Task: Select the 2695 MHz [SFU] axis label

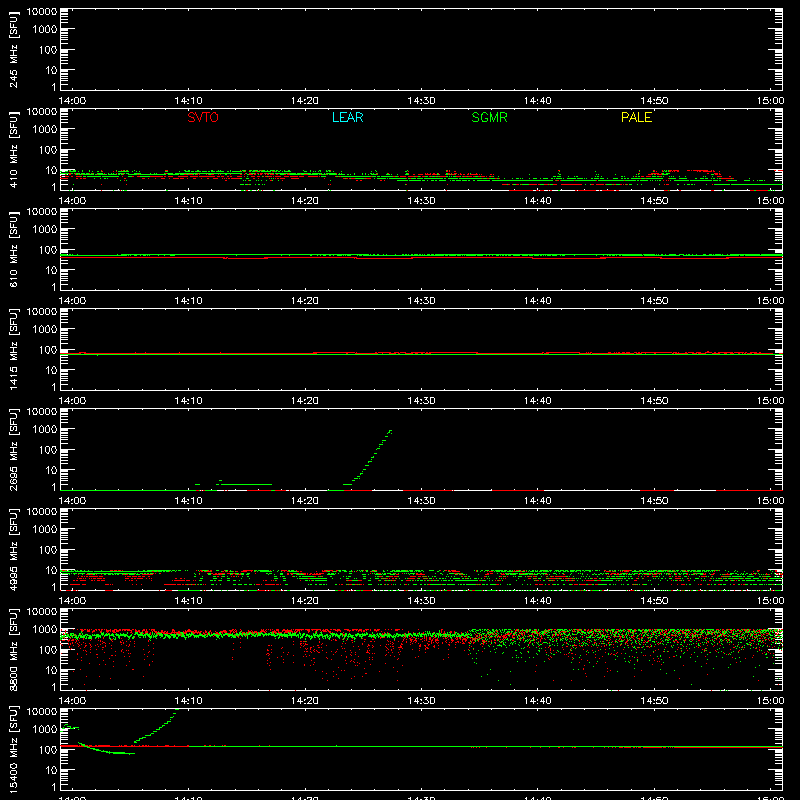Action: pyautogui.click(x=14, y=449)
